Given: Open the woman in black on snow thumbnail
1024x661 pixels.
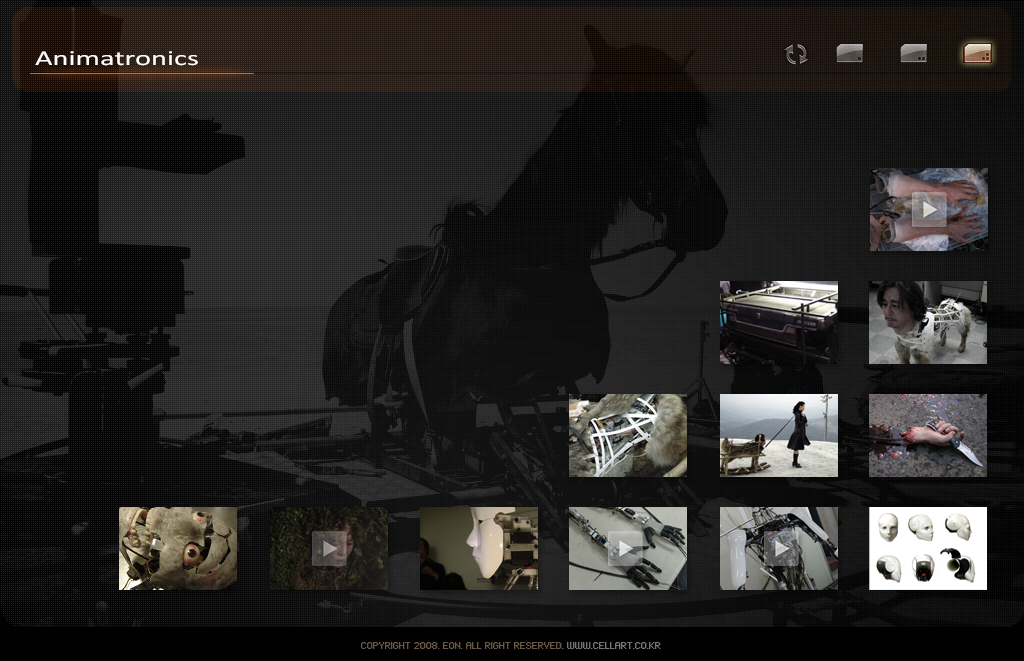Looking at the screenshot, I should click(778, 435).
